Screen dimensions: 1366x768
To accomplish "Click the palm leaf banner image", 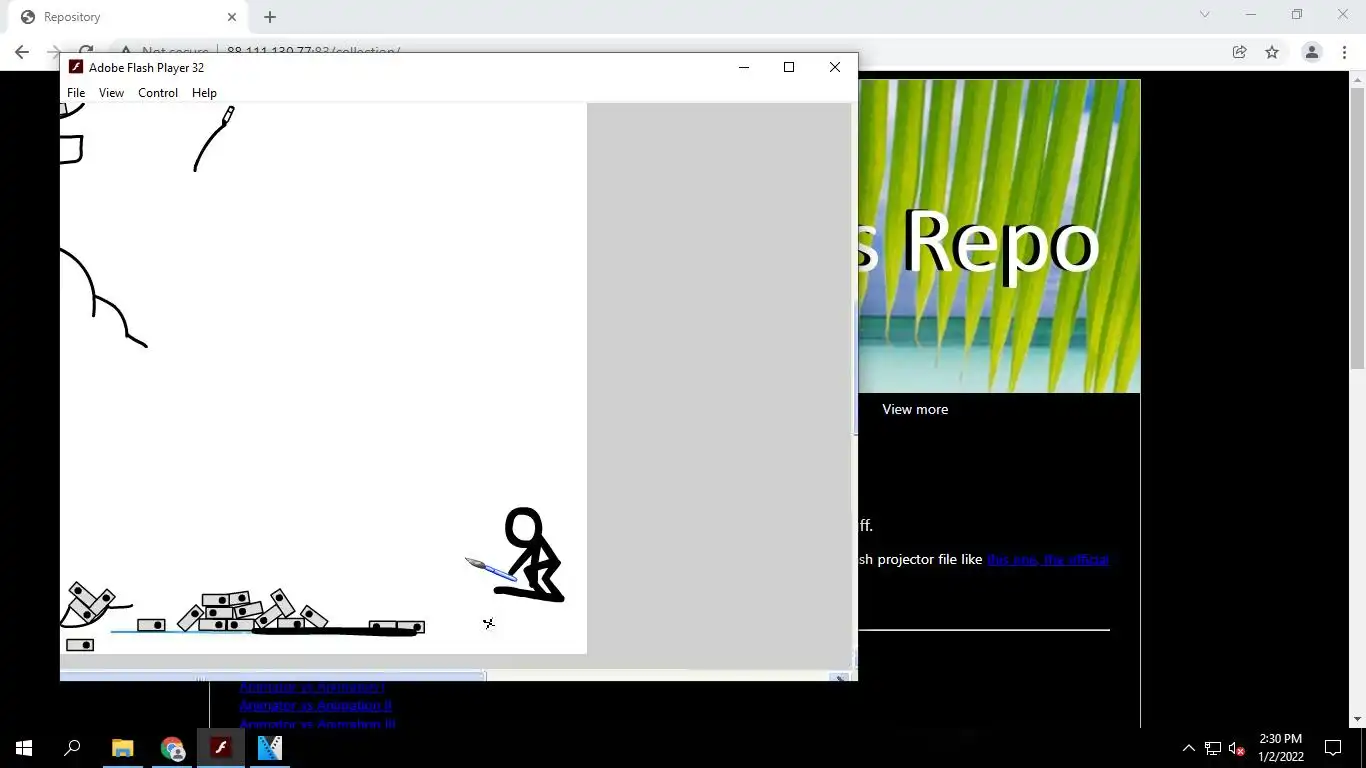I will (x=999, y=236).
